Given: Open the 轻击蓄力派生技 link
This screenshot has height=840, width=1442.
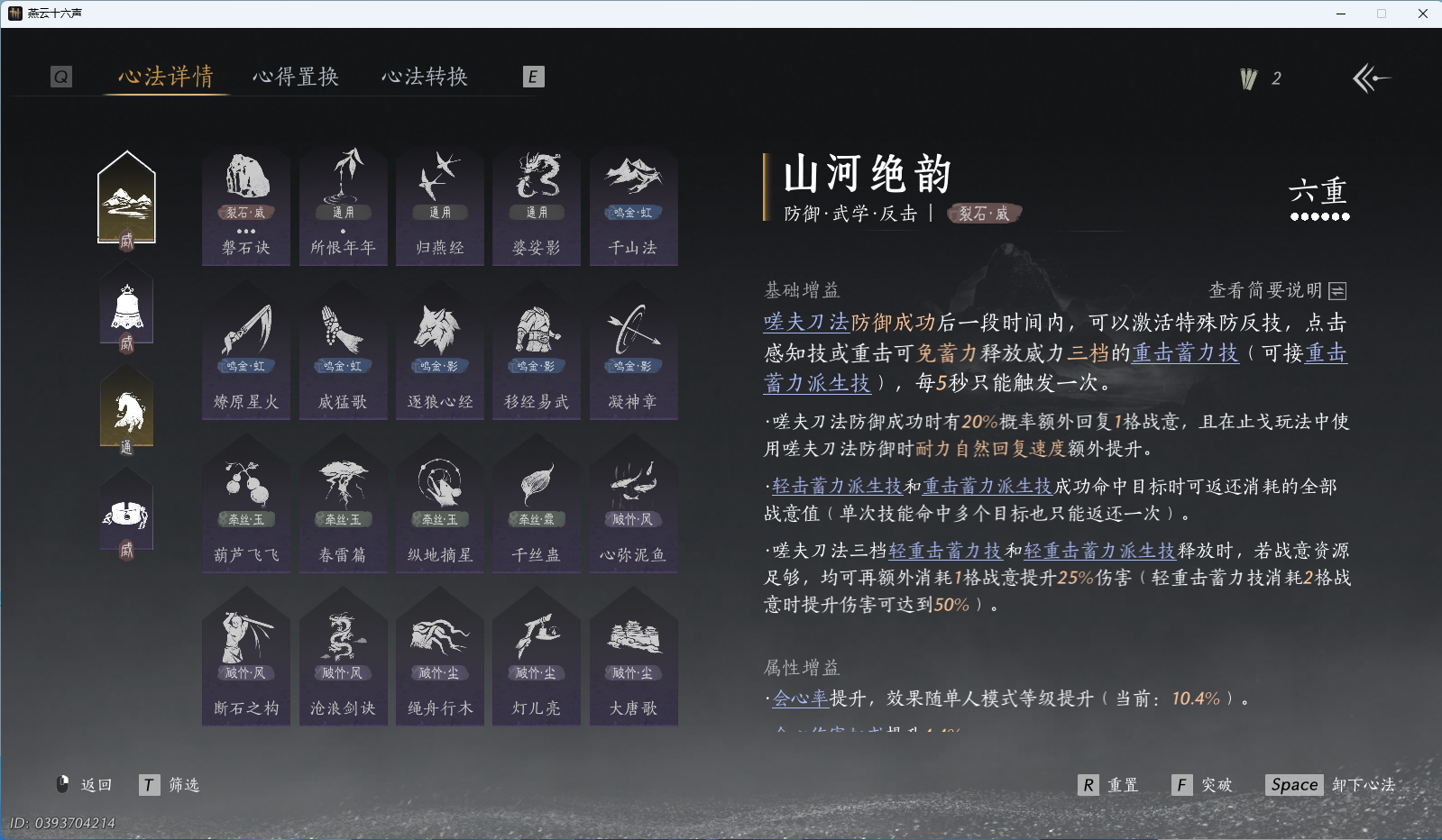Looking at the screenshot, I should pyautogui.click(x=838, y=487).
